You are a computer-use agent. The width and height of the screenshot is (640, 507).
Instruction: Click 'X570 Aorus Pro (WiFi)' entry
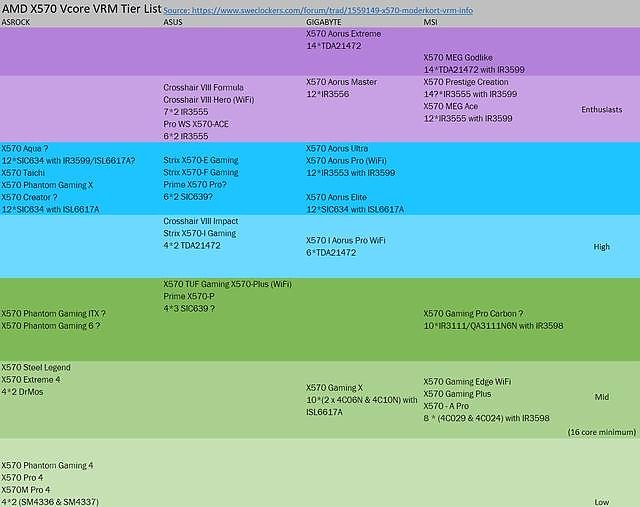coord(346,161)
